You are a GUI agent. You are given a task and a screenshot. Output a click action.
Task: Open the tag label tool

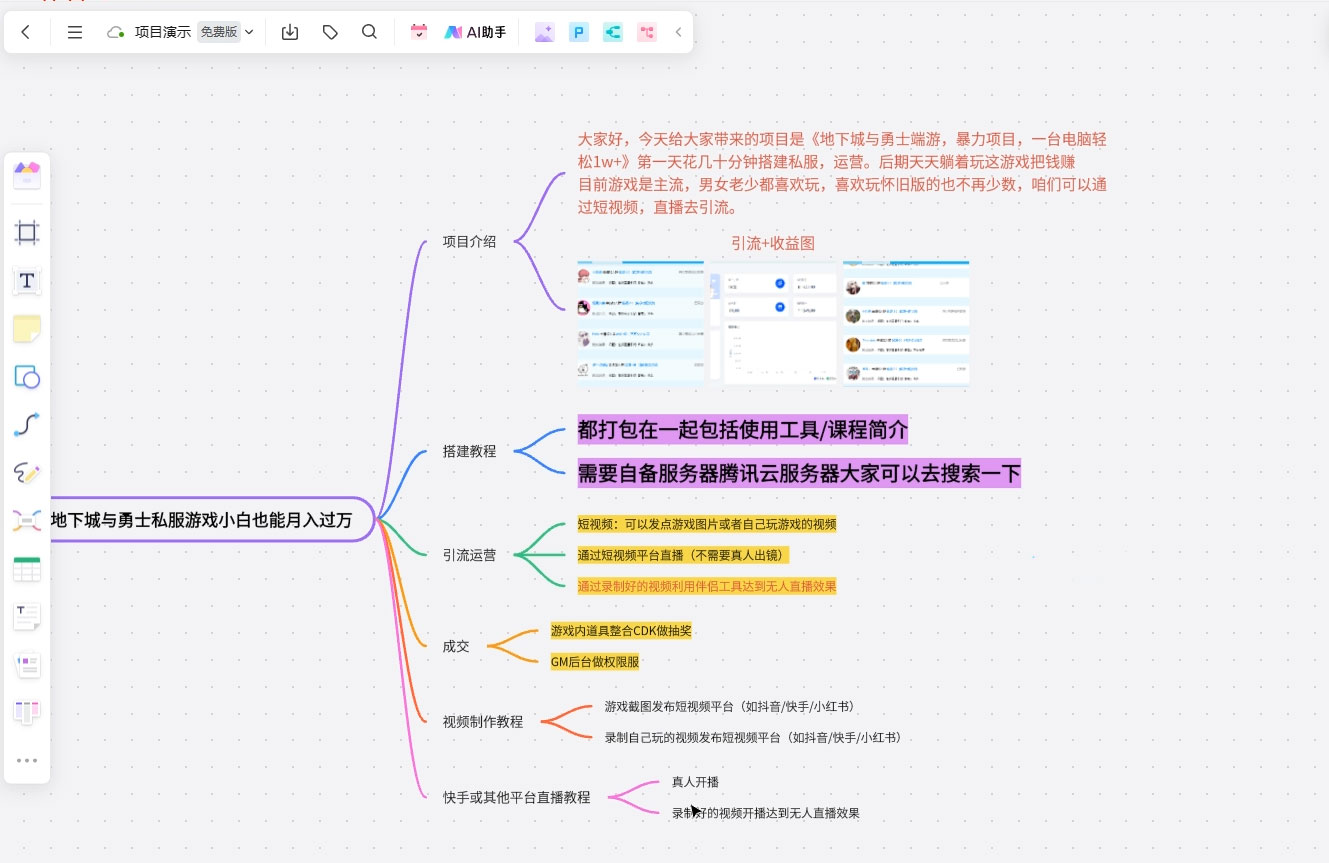(x=330, y=31)
